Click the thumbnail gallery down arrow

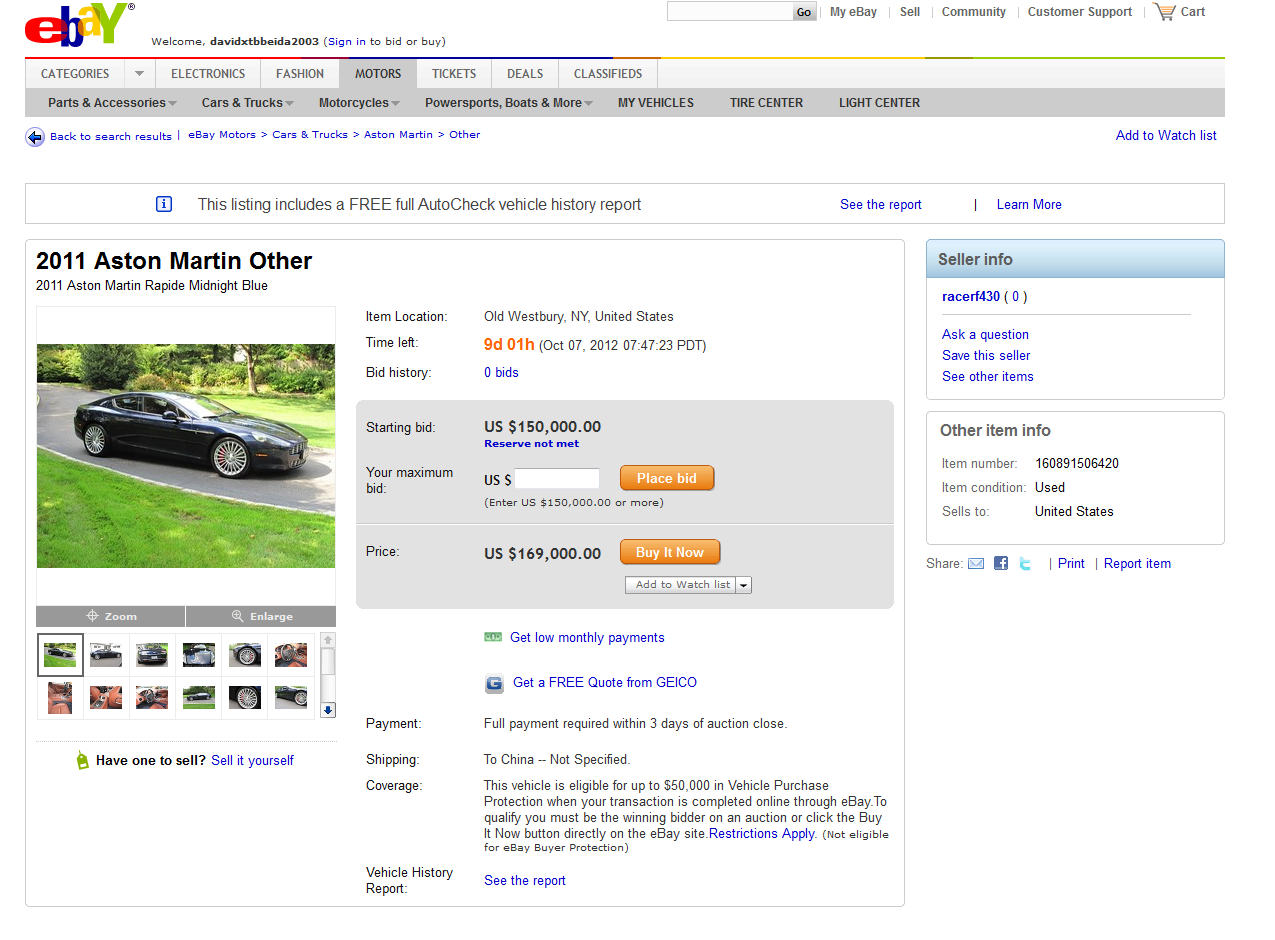coord(328,710)
